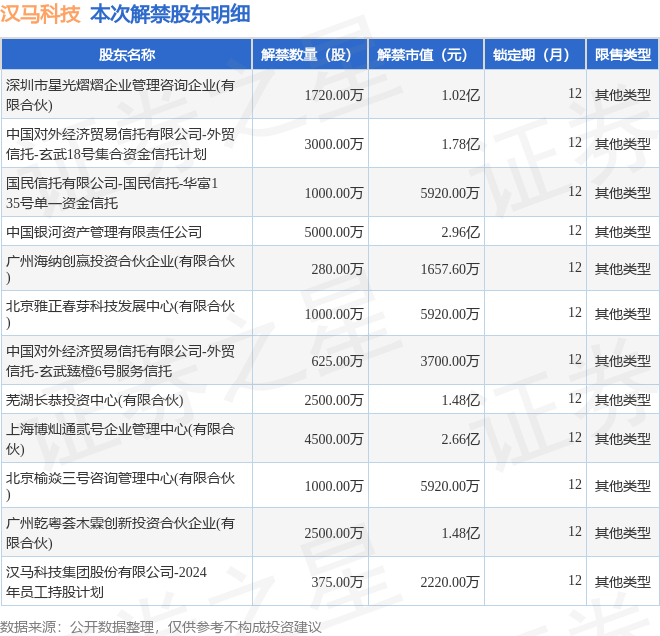Click the 汉马科技 title text
This screenshot has width=660, height=636.
point(40,14)
